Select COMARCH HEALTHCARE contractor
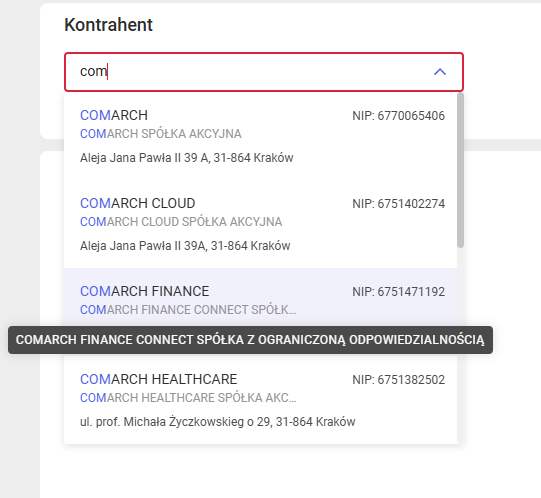The width and height of the screenshot is (541, 498). [x=260, y=400]
